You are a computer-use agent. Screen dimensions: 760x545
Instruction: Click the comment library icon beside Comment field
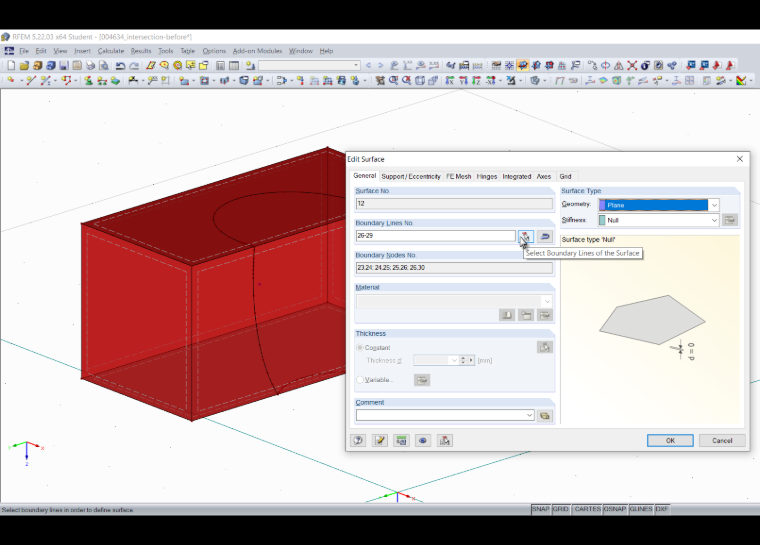(545, 416)
